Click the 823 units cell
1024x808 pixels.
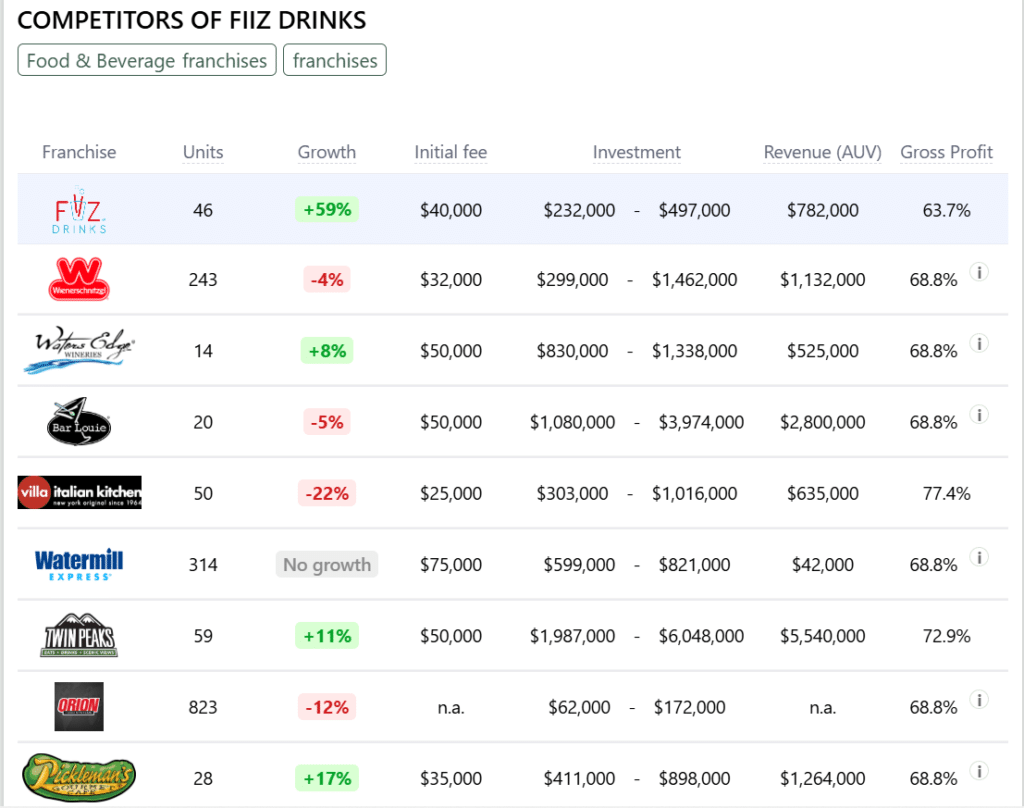point(203,707)
